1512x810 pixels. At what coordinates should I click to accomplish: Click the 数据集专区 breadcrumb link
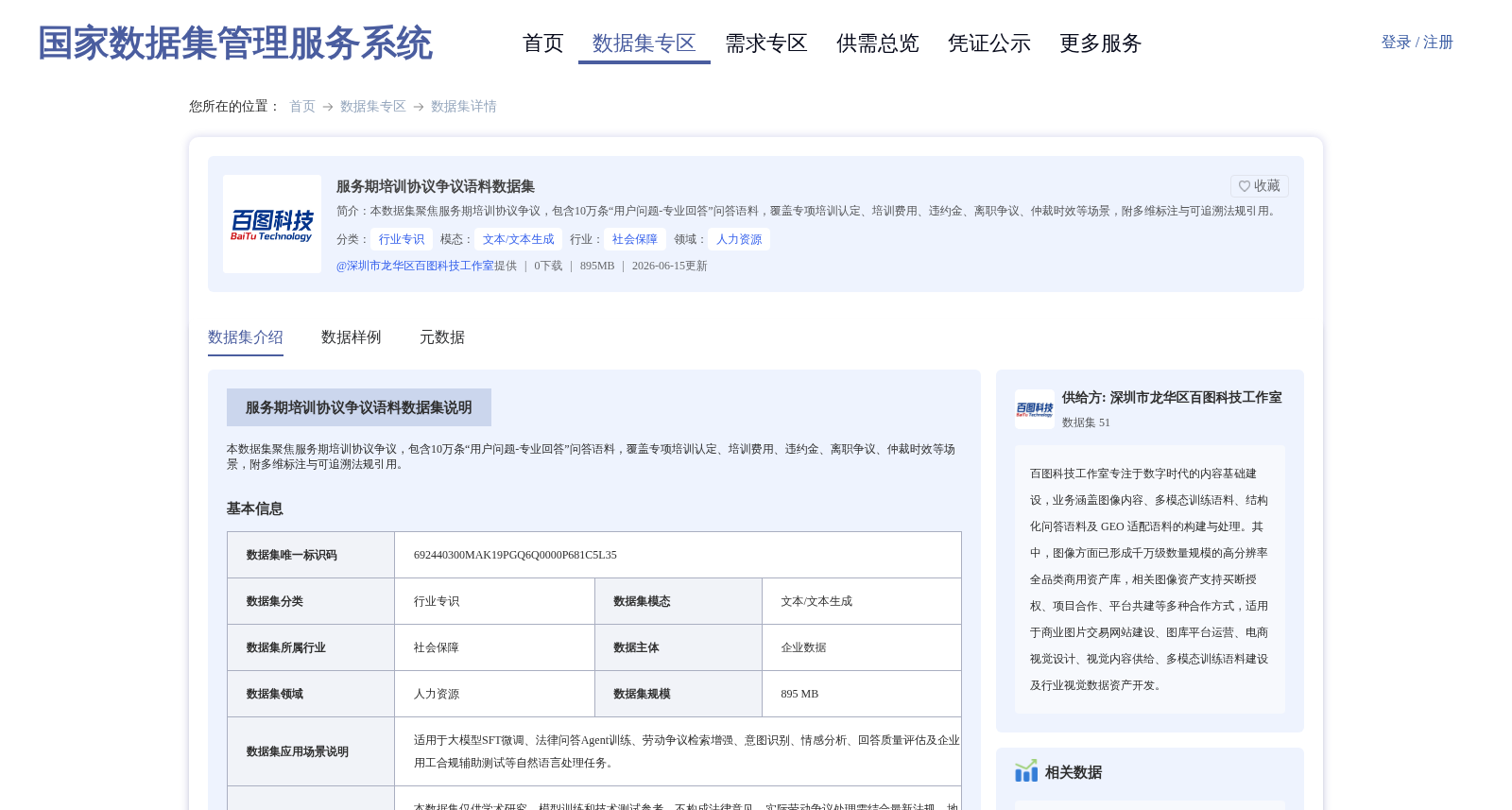[x=373, y=107]
